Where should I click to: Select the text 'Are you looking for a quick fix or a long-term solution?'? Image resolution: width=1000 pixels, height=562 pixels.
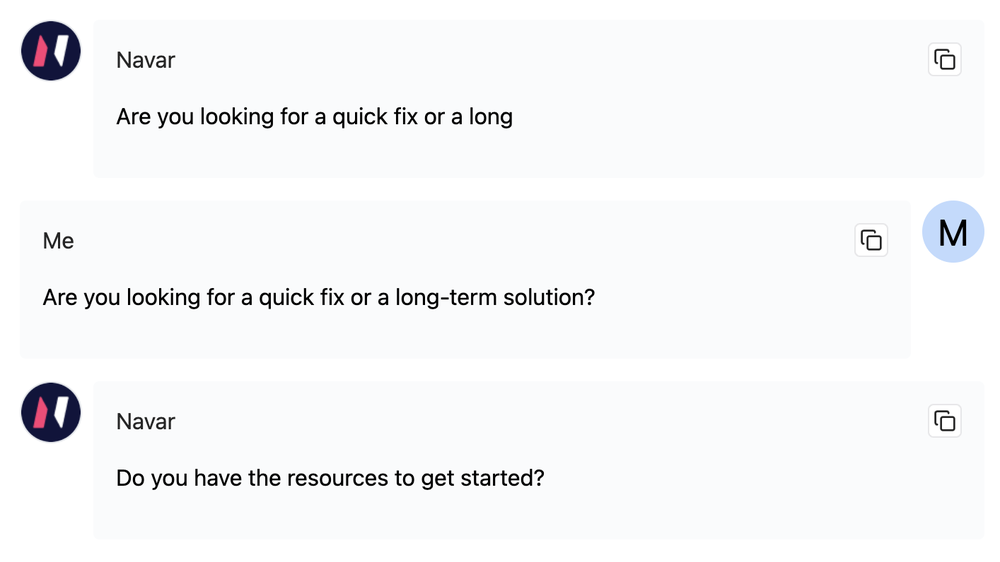point(318,298)
